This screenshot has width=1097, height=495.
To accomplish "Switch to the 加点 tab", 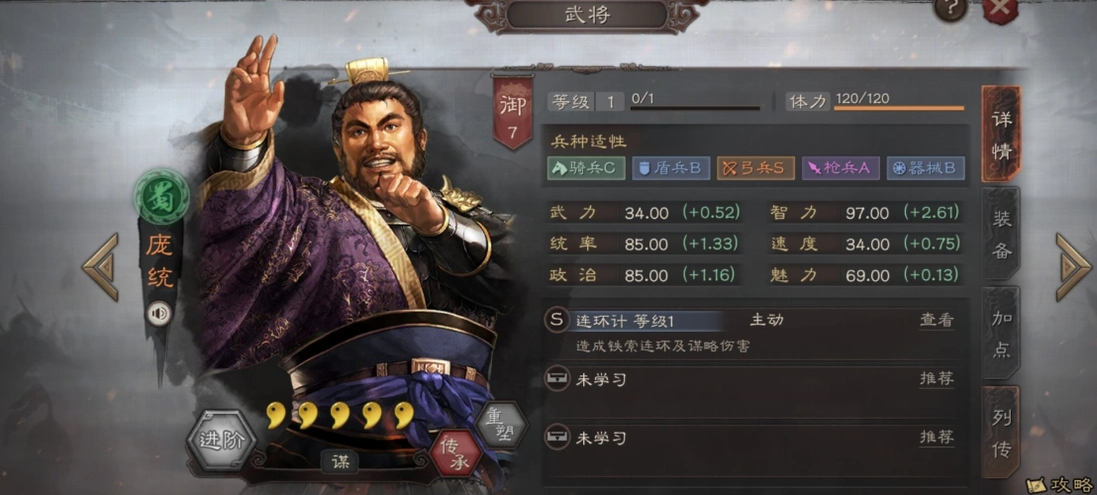I will tap(1001, 332).
